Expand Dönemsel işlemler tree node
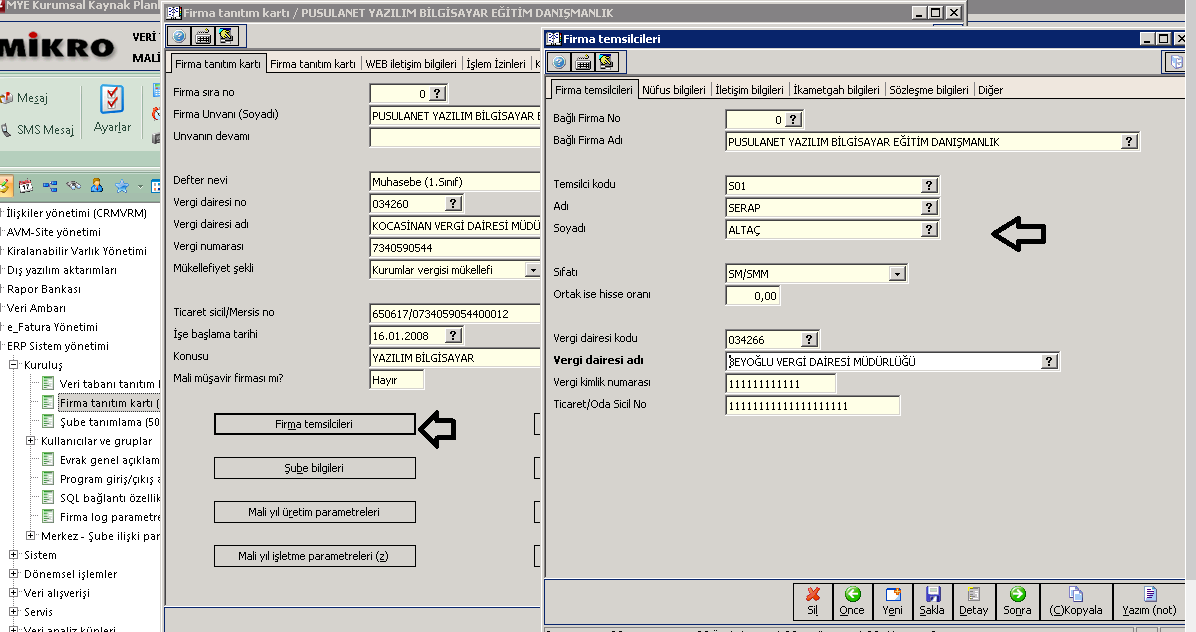Screen dimensions: 1196x632 point(13,574)
